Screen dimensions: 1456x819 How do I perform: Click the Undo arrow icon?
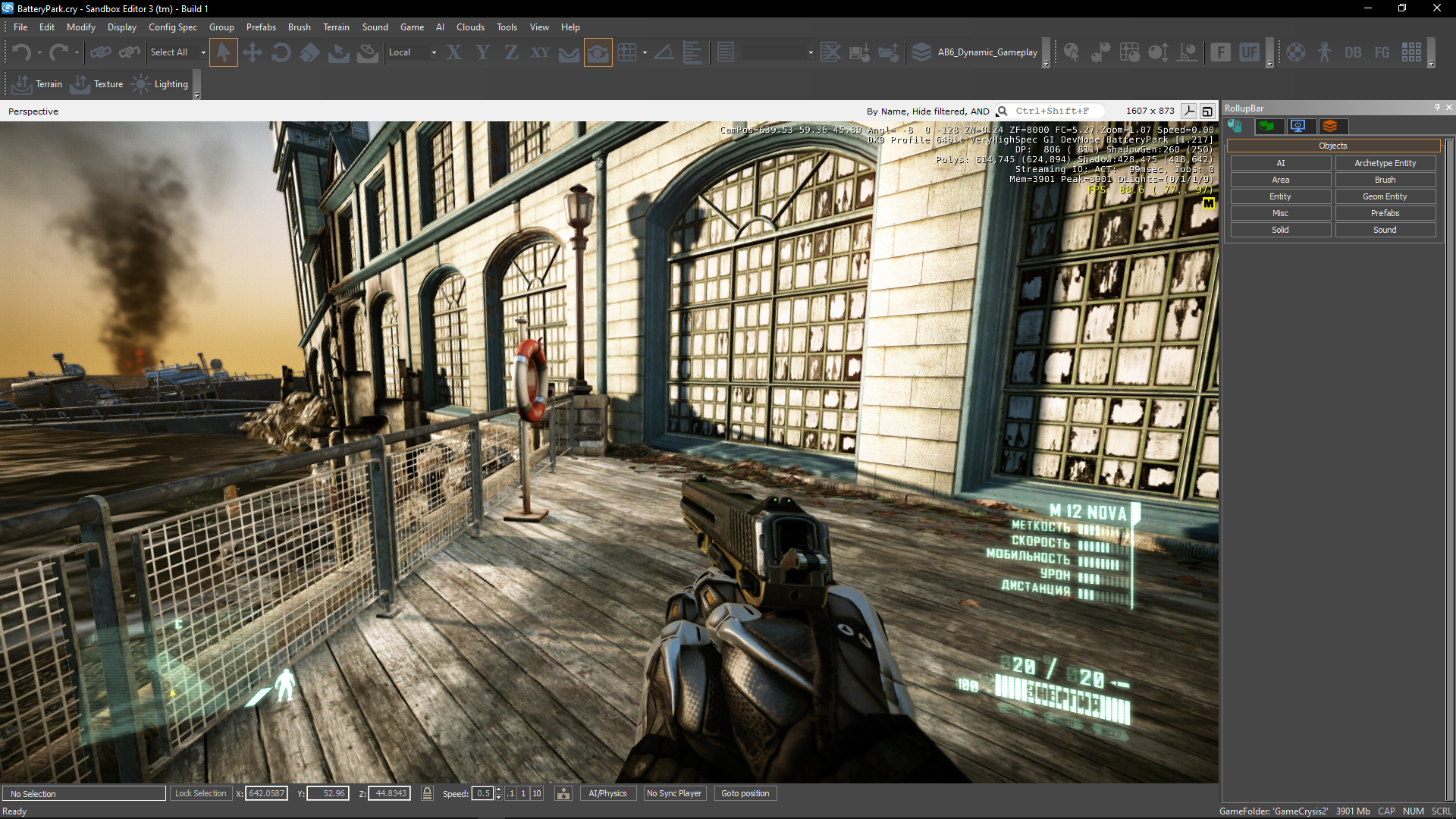pyautogui.click(x=21, y=52)
